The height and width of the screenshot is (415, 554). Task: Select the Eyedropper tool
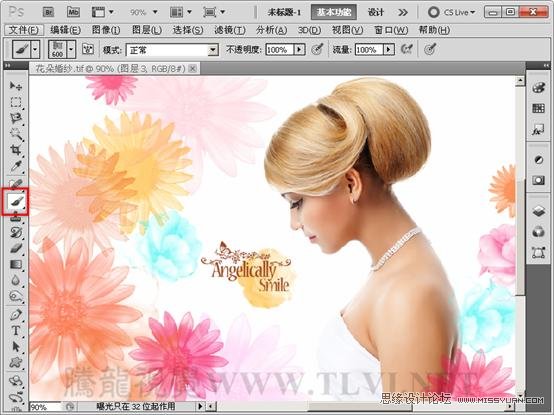(x=16, y=166)
